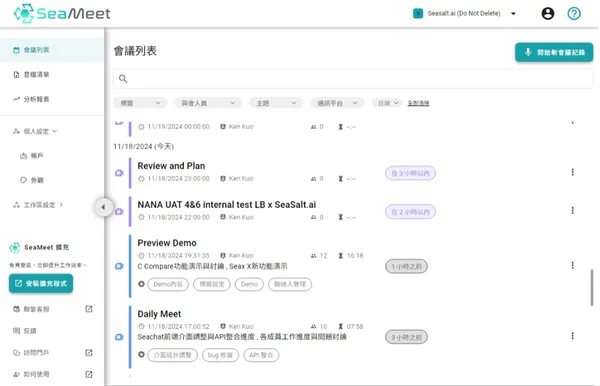This screenshot has width=600, height=386.
Task: Click the 全部清除 clear-all link
Action: (418, 103)
